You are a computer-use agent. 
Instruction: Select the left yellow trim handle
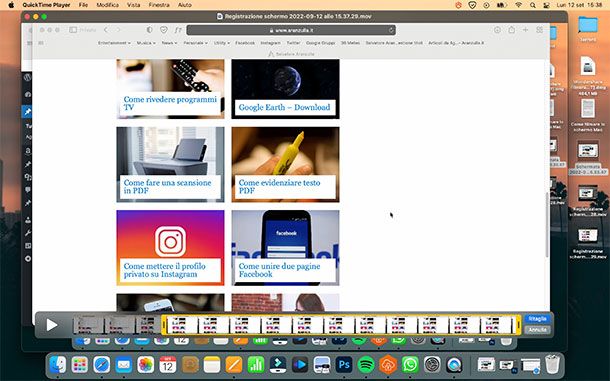click(x=164, y=325)
